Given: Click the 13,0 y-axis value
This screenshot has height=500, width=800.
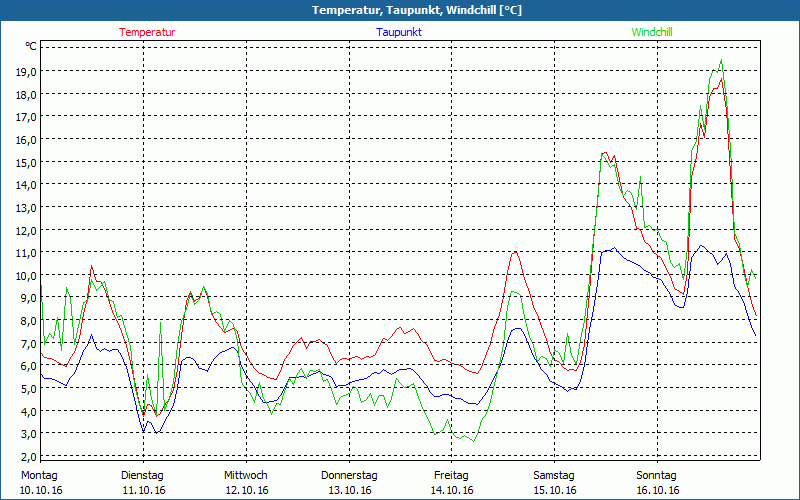Looking at the screenshot, I should (27, 208).
